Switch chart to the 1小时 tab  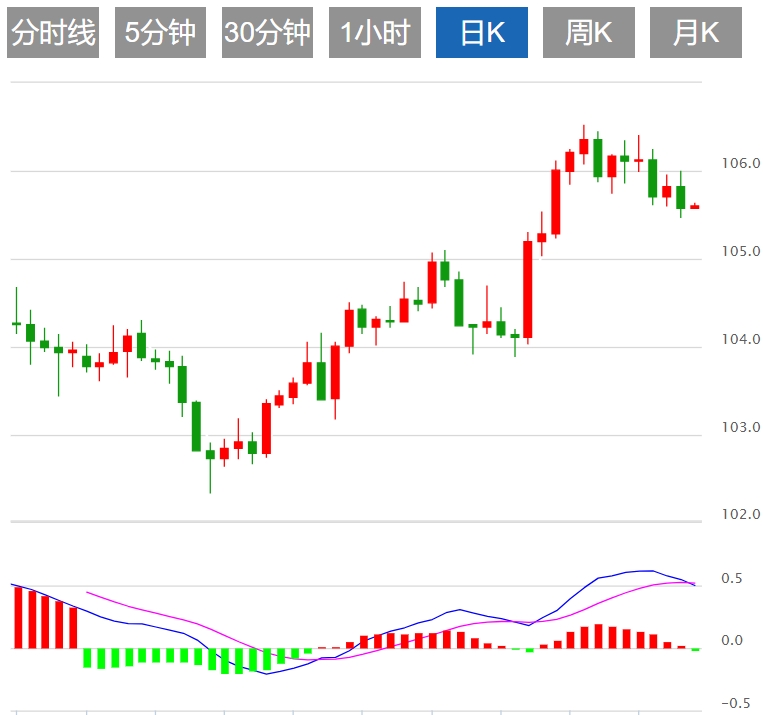[375, 33]
